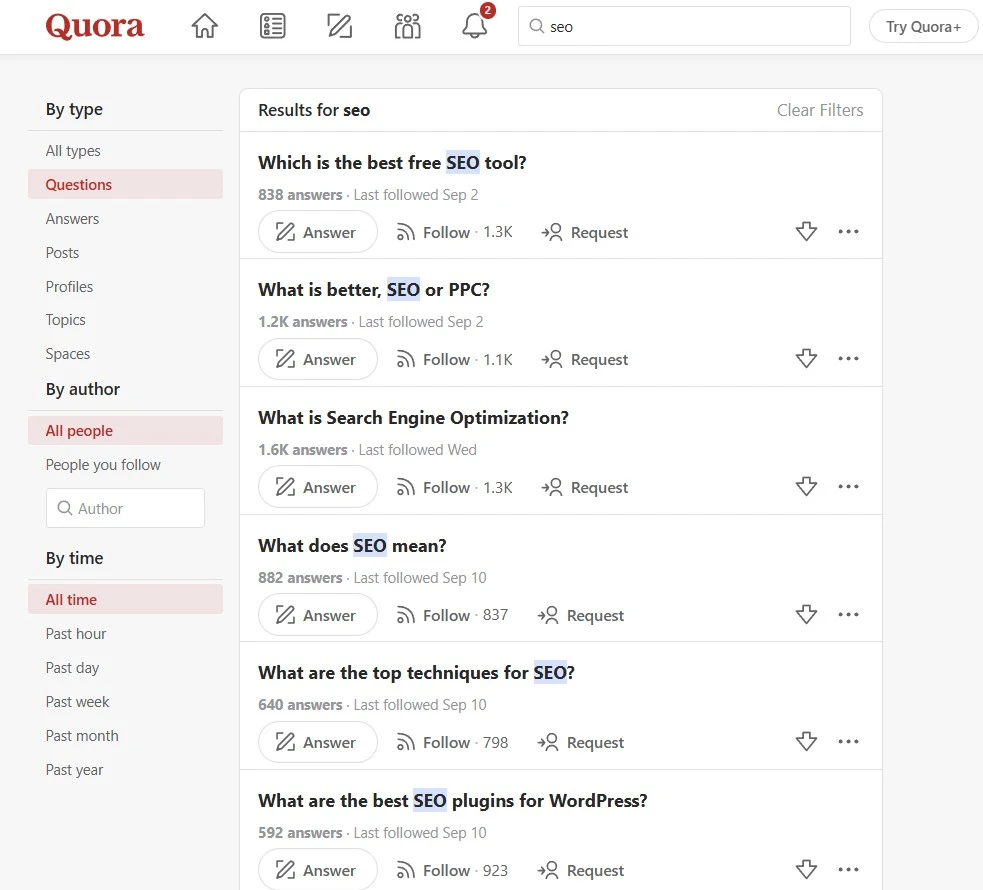Click Answer on 'What is Search Engine Optimization?'
983x890 pixels.
tap(317, 487)
